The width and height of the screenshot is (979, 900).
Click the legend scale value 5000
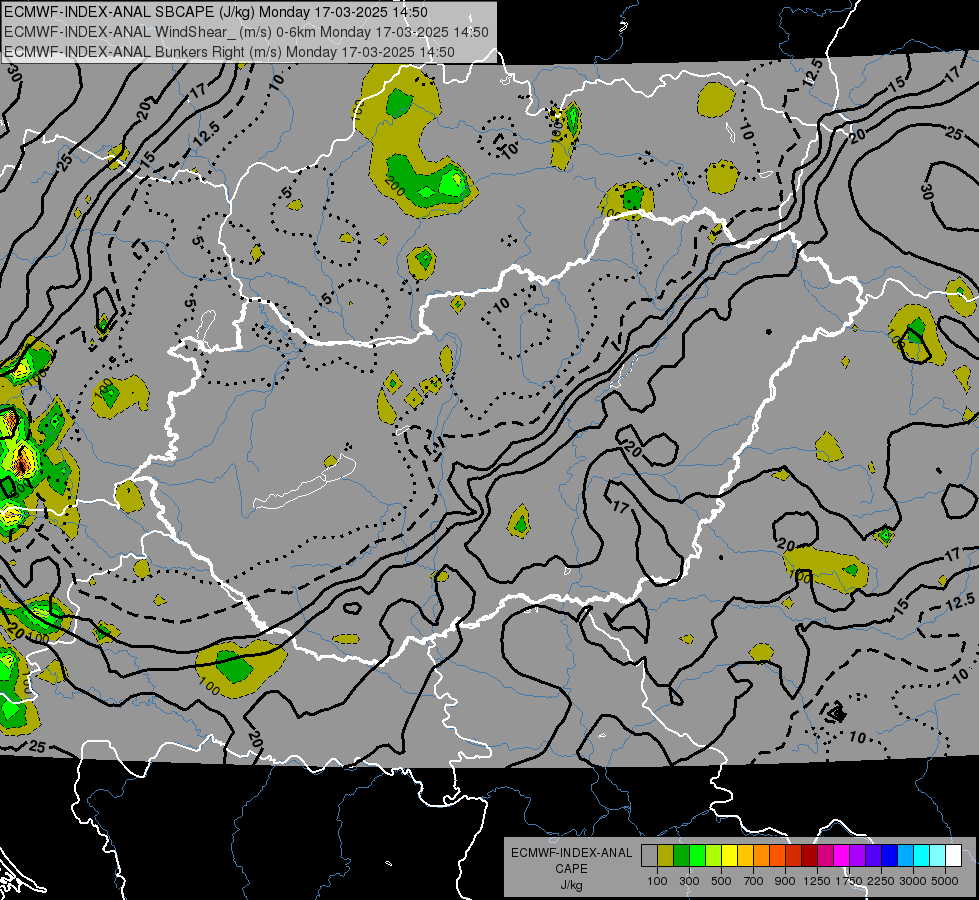[x=945, y=881]
